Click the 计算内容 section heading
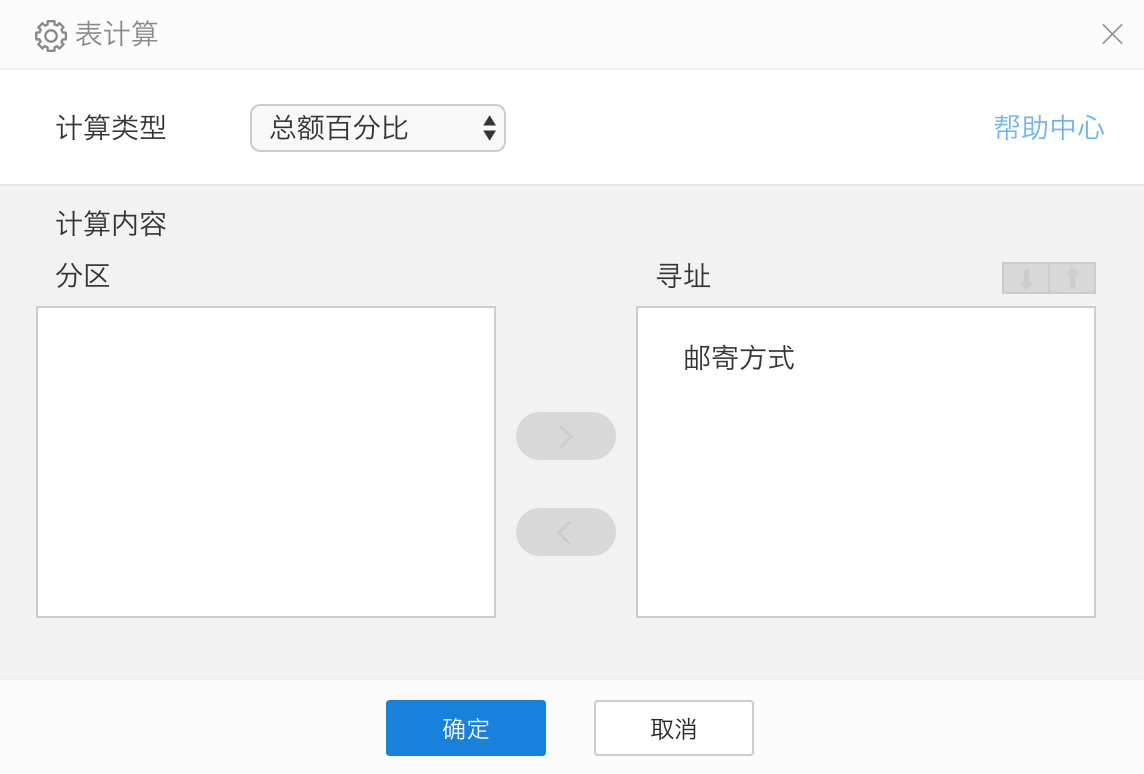 (x=111, y=224)
